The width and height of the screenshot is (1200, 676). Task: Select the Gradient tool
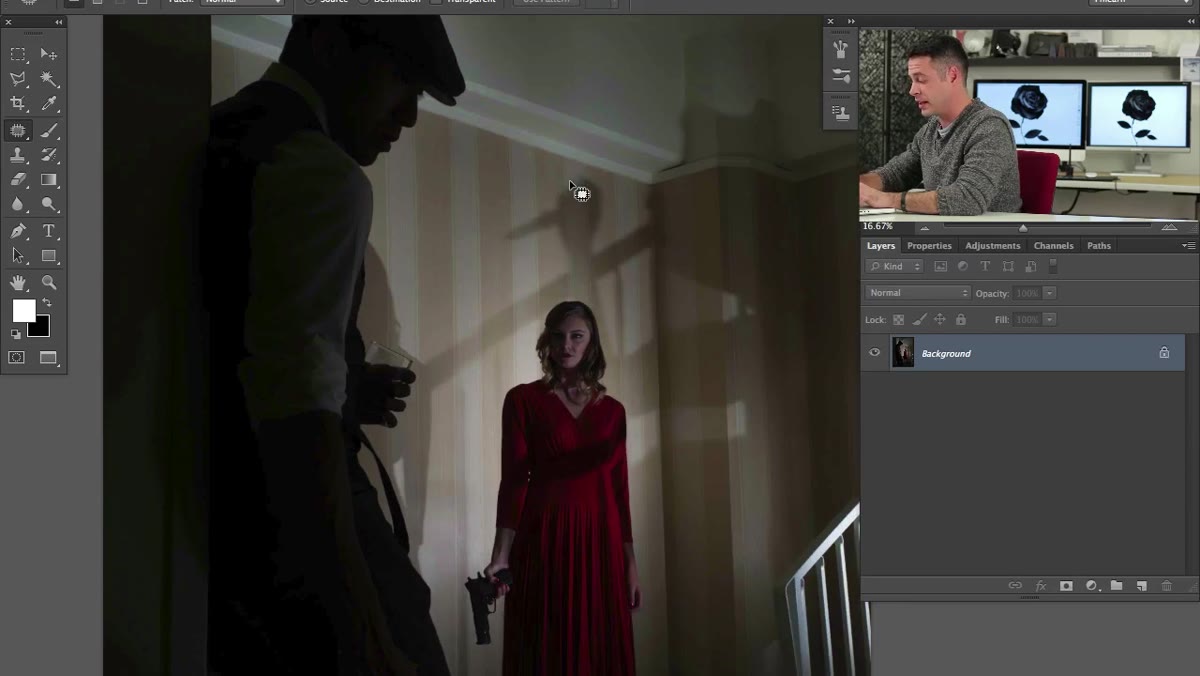pos(49,180)
